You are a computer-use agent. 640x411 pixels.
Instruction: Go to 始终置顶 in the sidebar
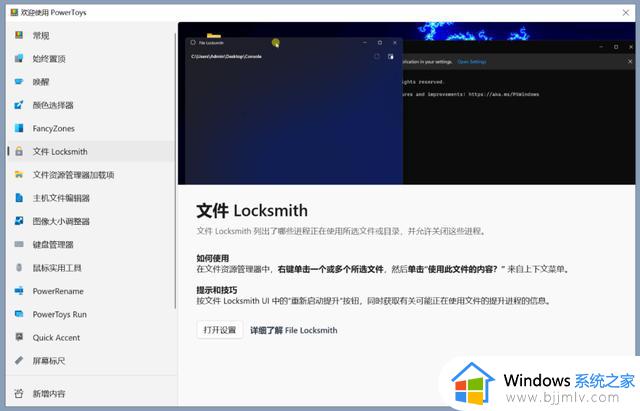point(49,59)
